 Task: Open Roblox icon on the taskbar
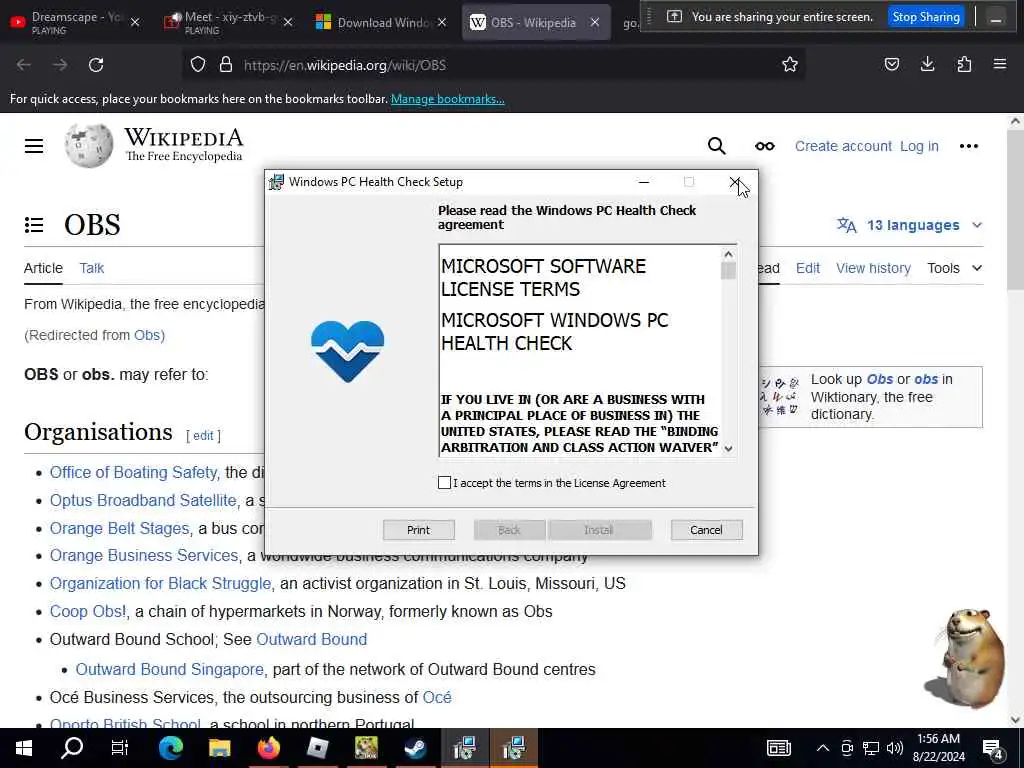[317, 748]
